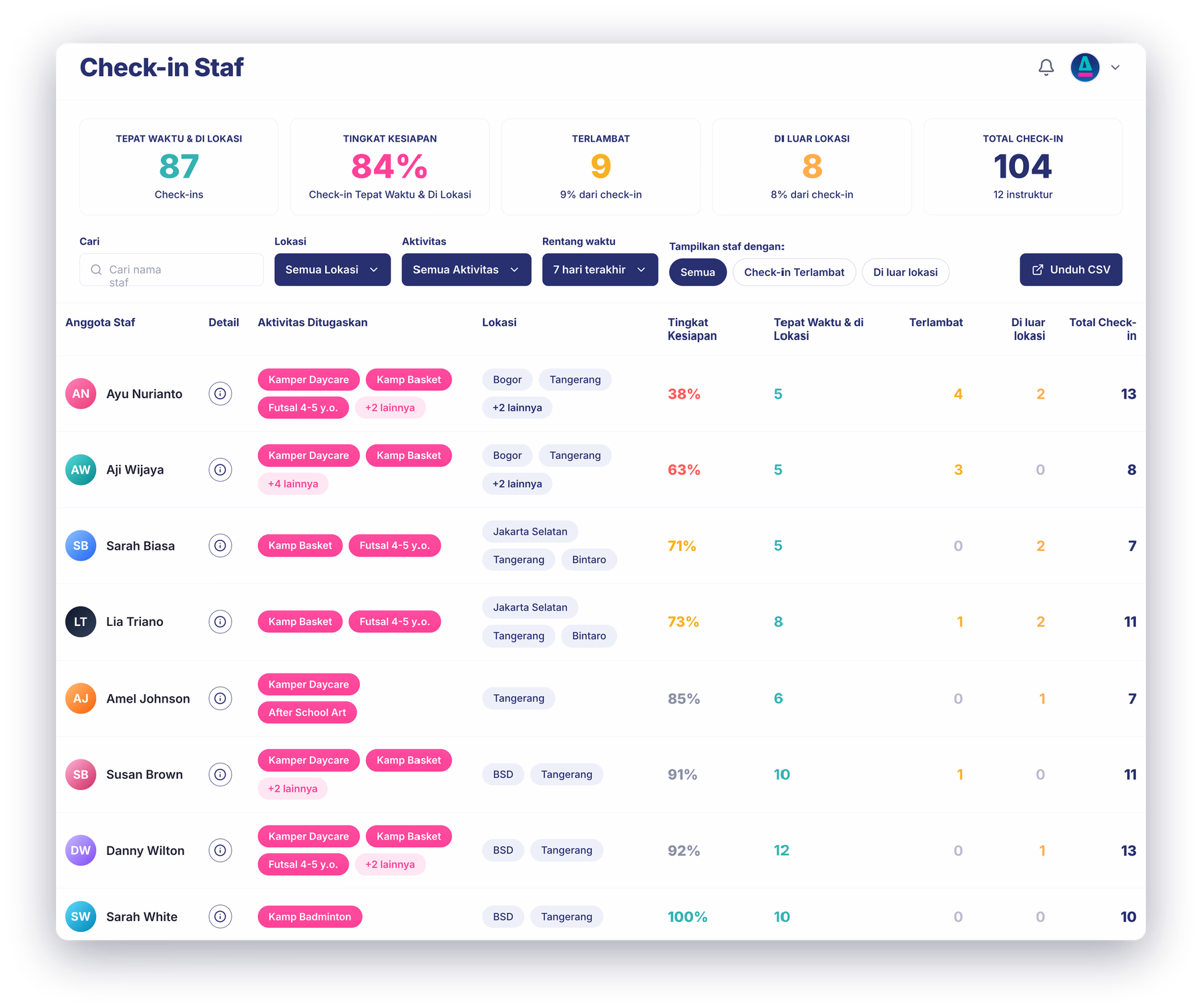Screen dimensions: 1202x1008
Task: View detail icon for Sarah Biasa
Action: point(220,546)
